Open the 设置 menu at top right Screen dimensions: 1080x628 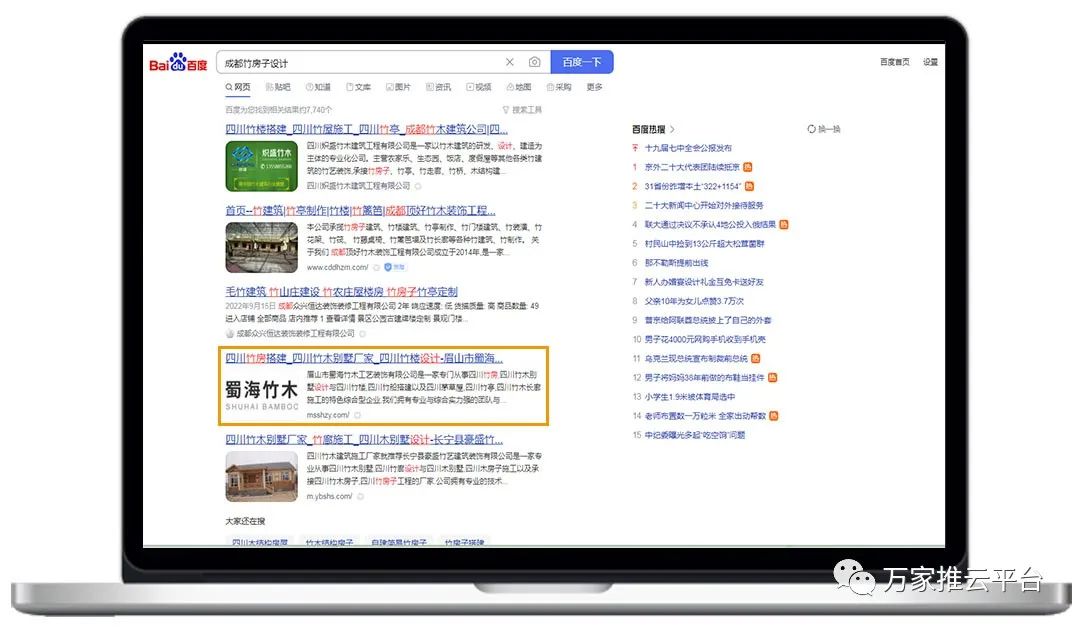(x=930, y=62)
